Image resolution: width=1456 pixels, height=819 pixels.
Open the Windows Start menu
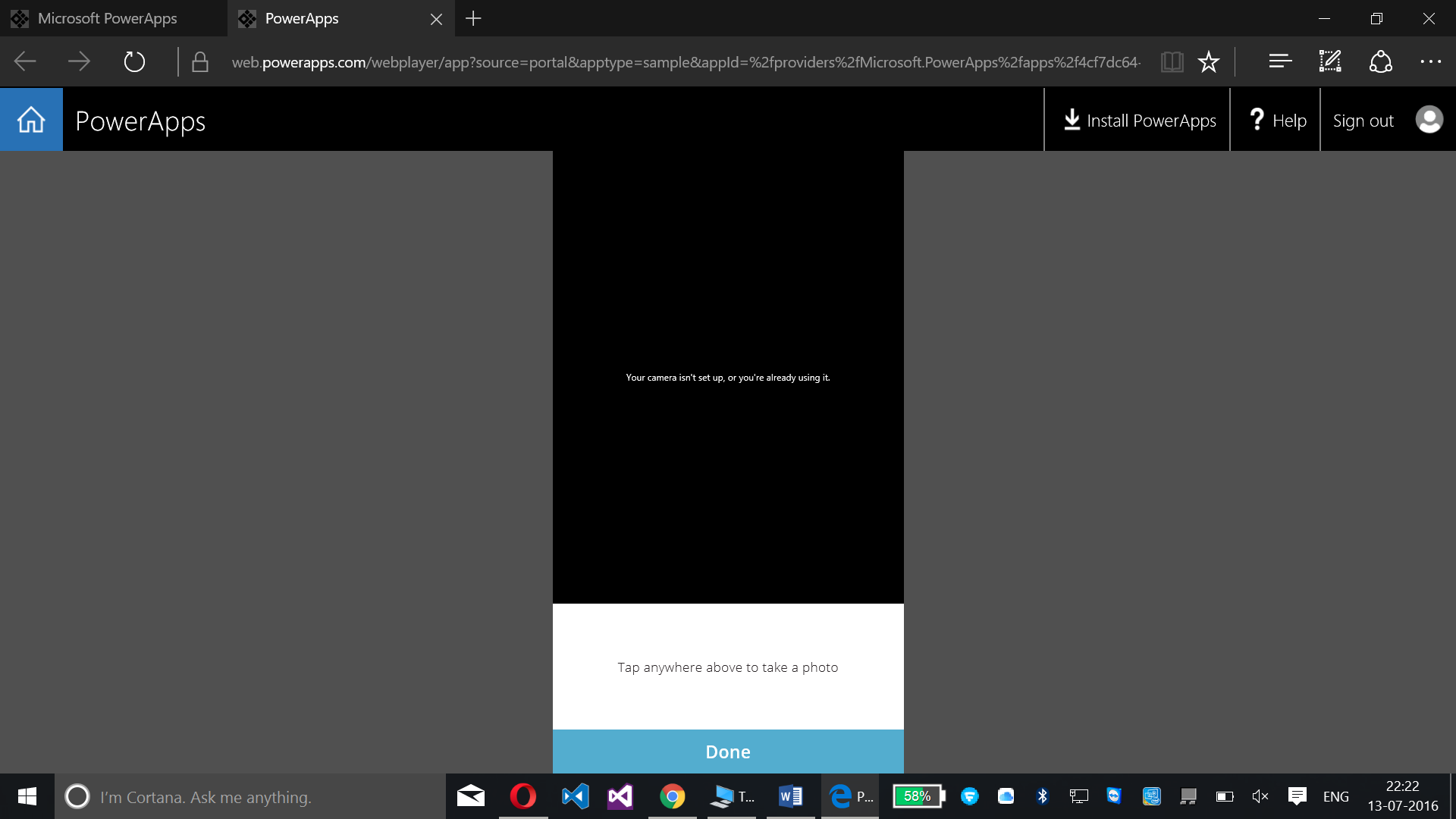[27, 796]
